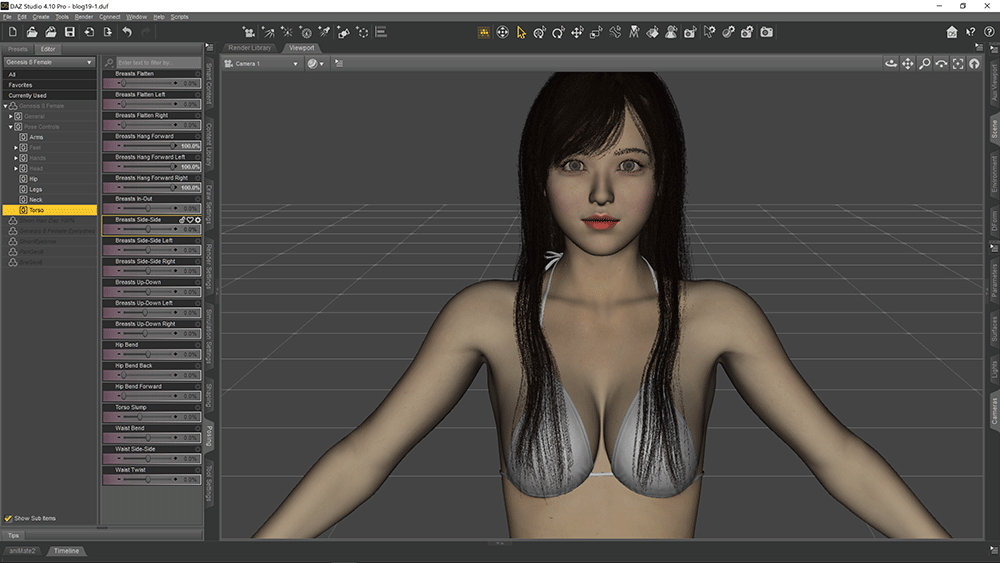Open the Genesis 8 Female node dropdown
Viewport: 1000px width, 563px height.
coord(49,62)
